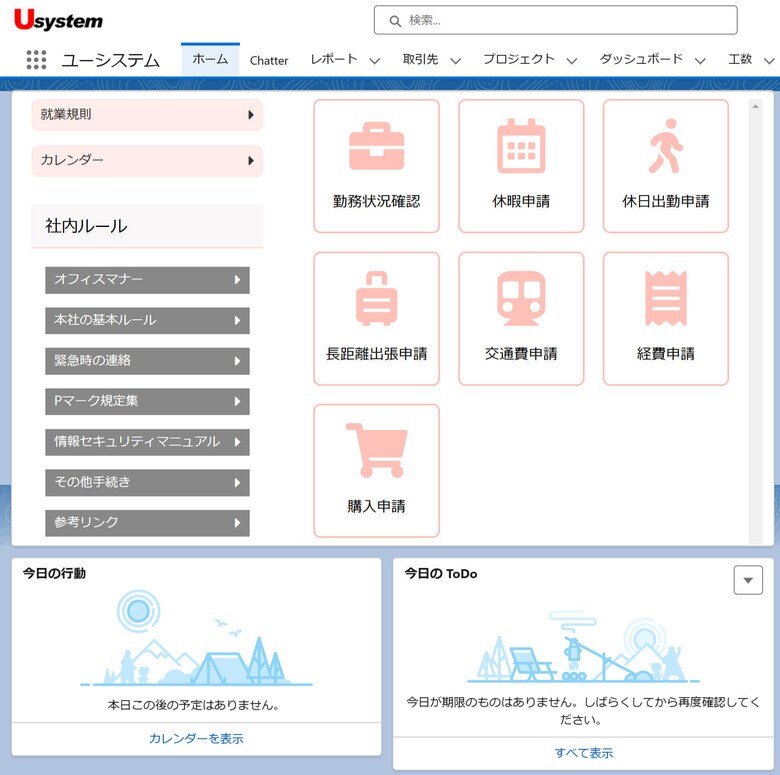Screen dimensions: 780x775
Task: Click the Usystem logo
Action: tap(58, 20)
